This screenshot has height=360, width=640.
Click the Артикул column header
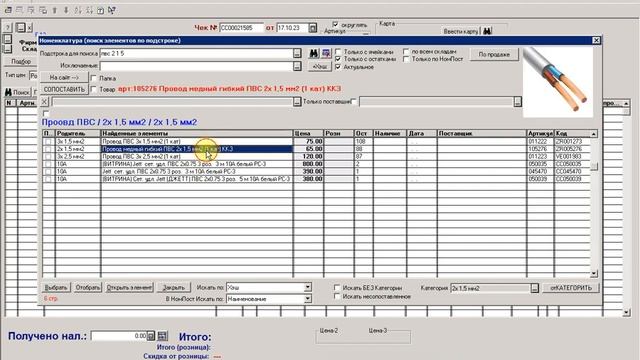[x=540, y=133]
